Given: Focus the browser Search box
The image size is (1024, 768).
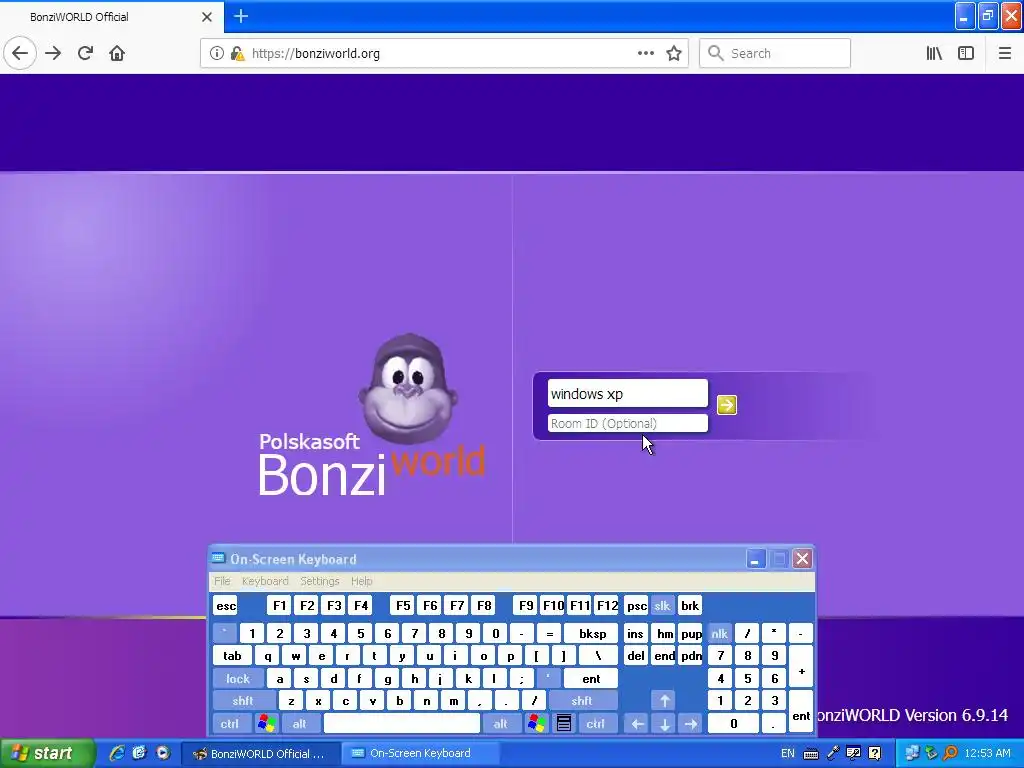Looking at the screenshot, I should tap(775, 54).
